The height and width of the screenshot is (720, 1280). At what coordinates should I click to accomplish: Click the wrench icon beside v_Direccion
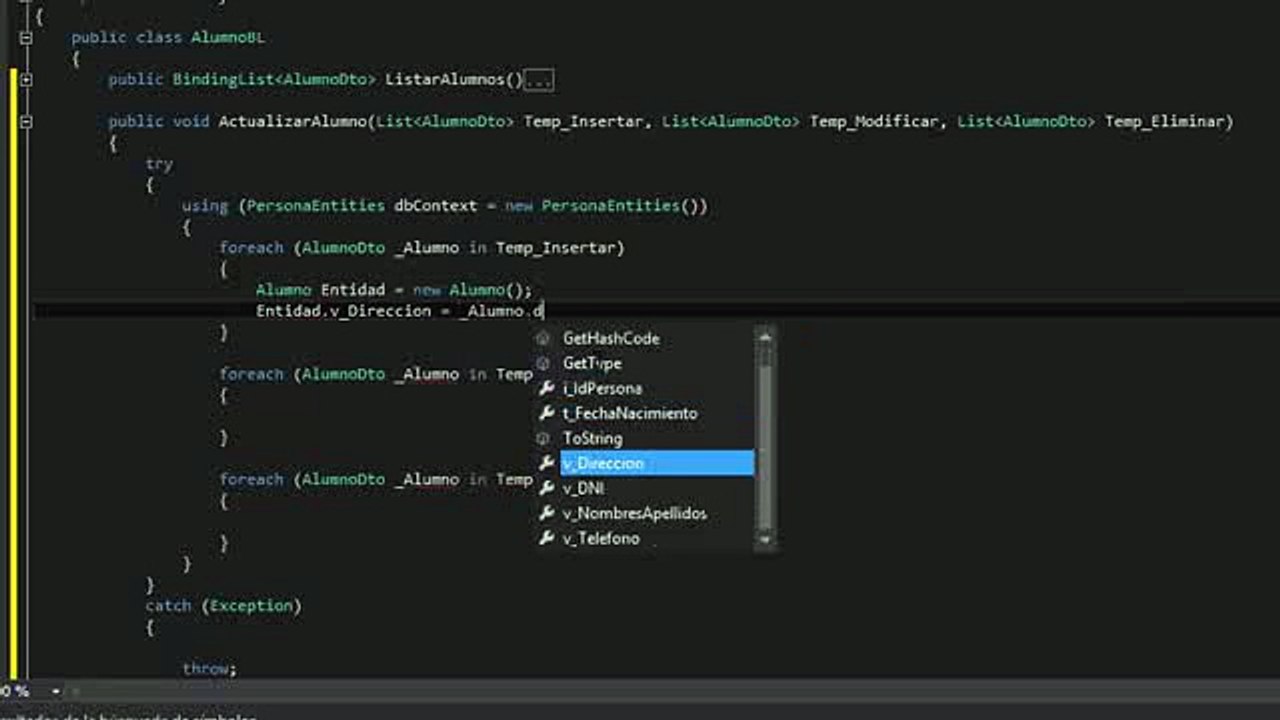546,463
